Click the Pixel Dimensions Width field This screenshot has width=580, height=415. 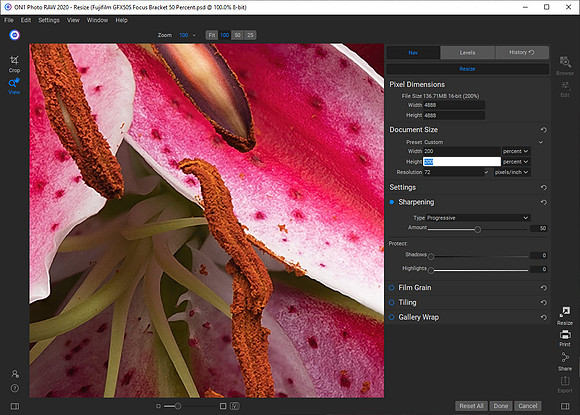(454, 105)
